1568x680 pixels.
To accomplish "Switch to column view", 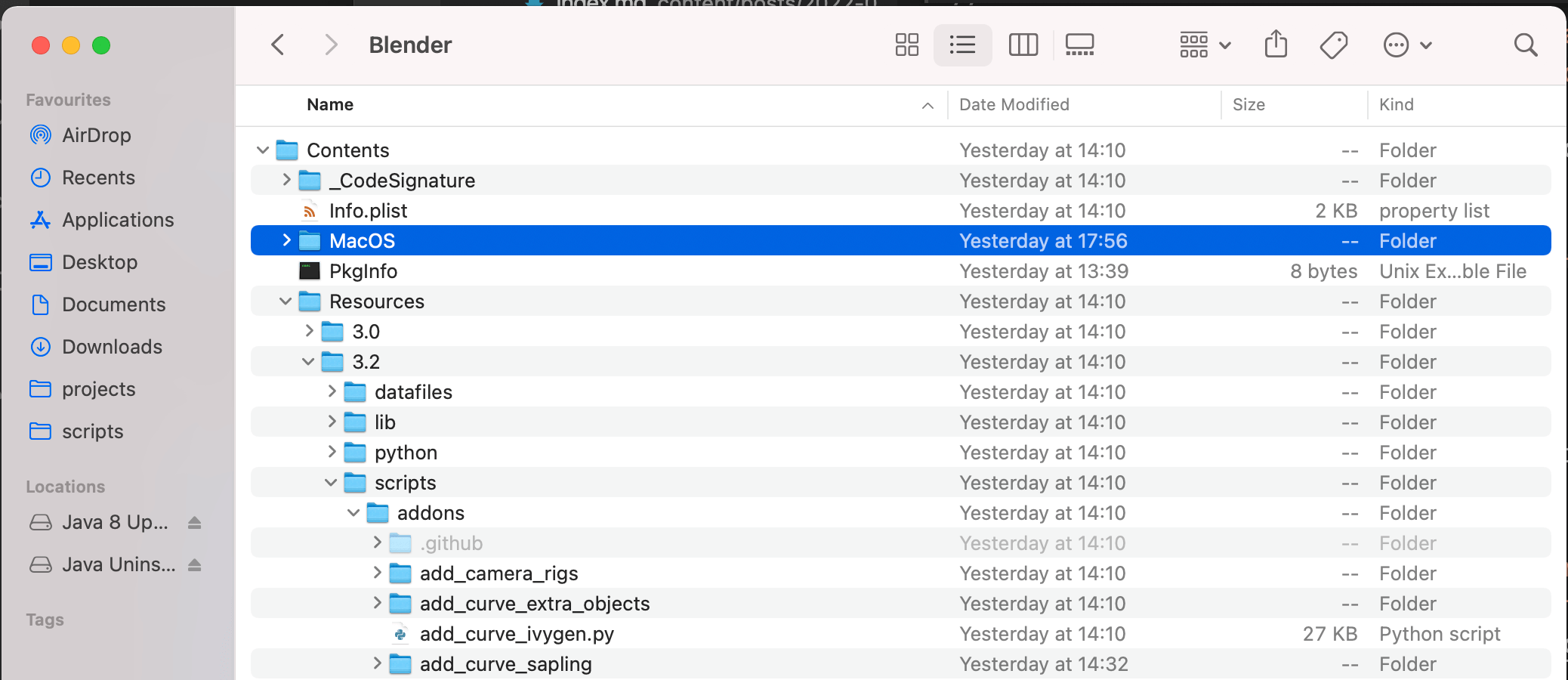I will (1023, 45).
